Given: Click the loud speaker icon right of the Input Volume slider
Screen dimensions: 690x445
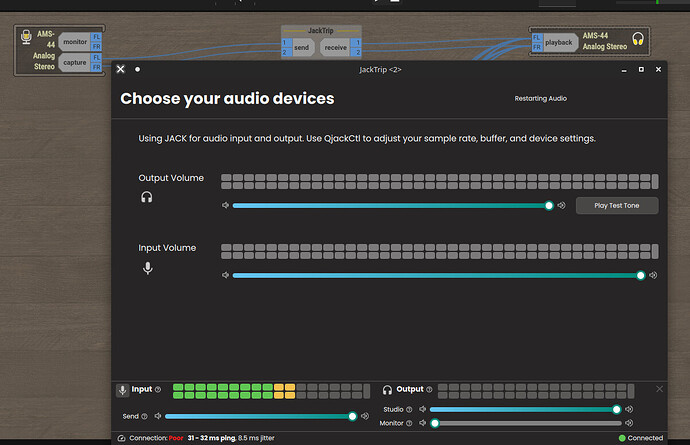Looking at the screenshot, I should click(653, 276).
